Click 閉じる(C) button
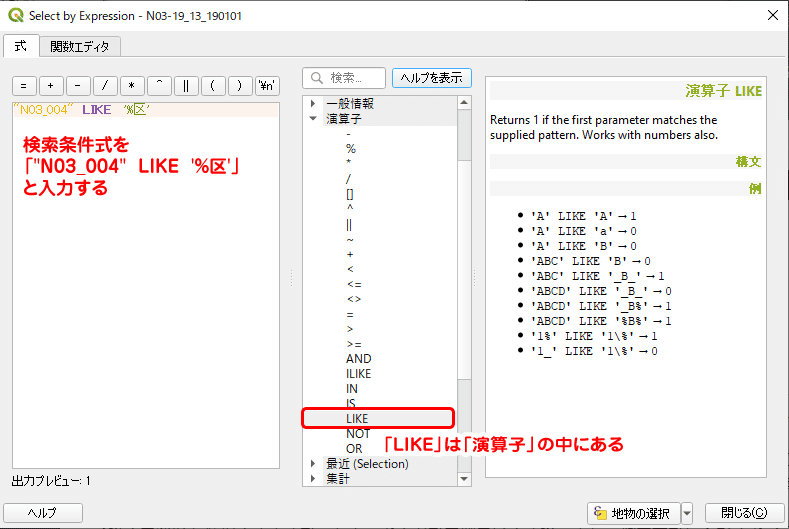This screenshot has width=789, height=529. click(744, 513)
